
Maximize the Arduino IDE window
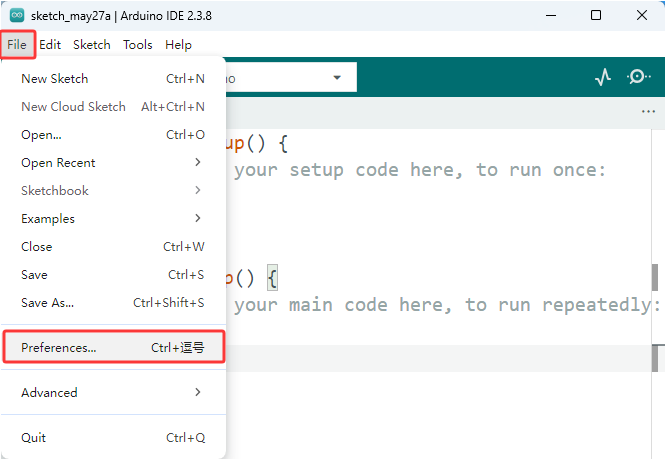click(596, 16)
